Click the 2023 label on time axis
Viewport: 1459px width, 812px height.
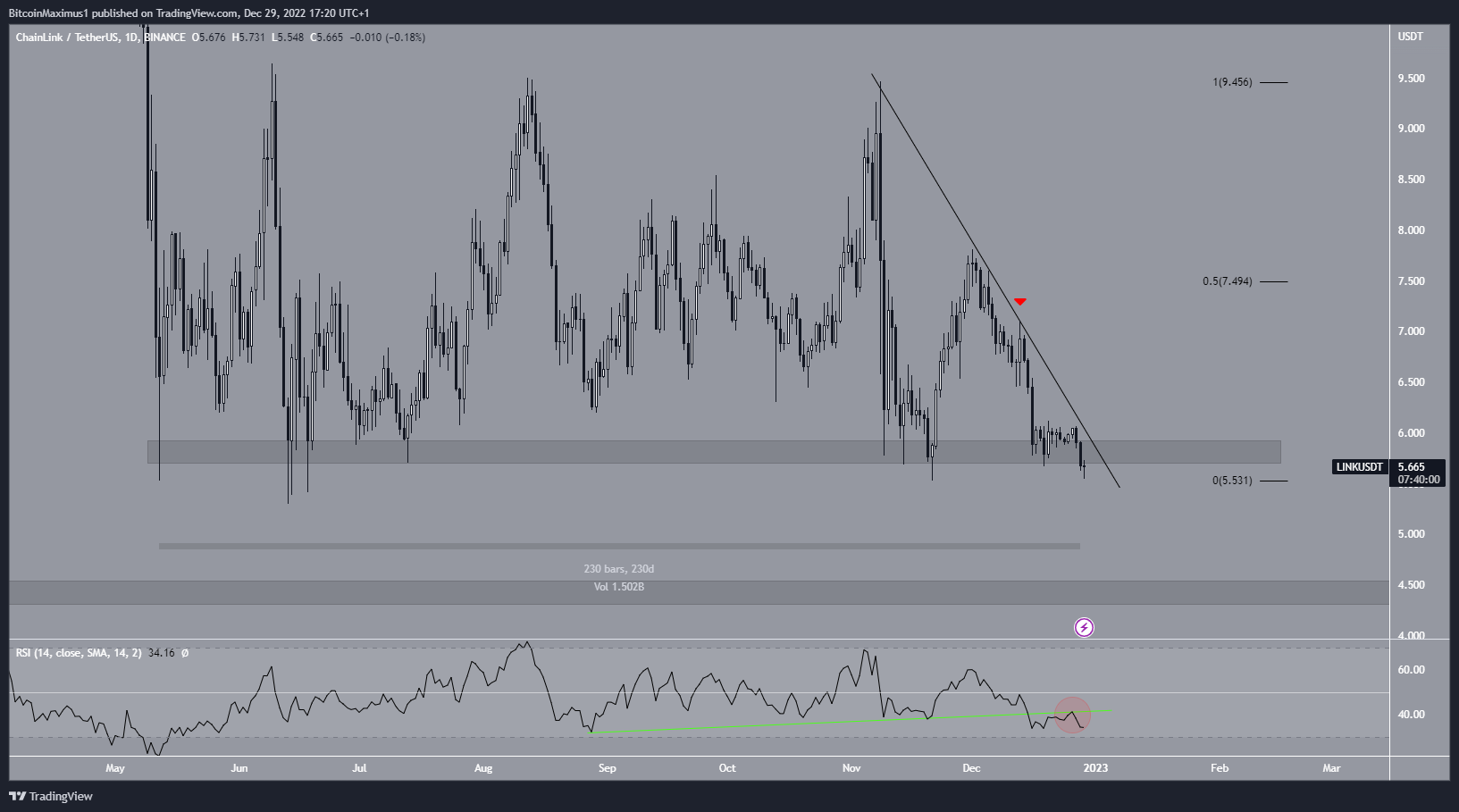tap(1095, 768)
